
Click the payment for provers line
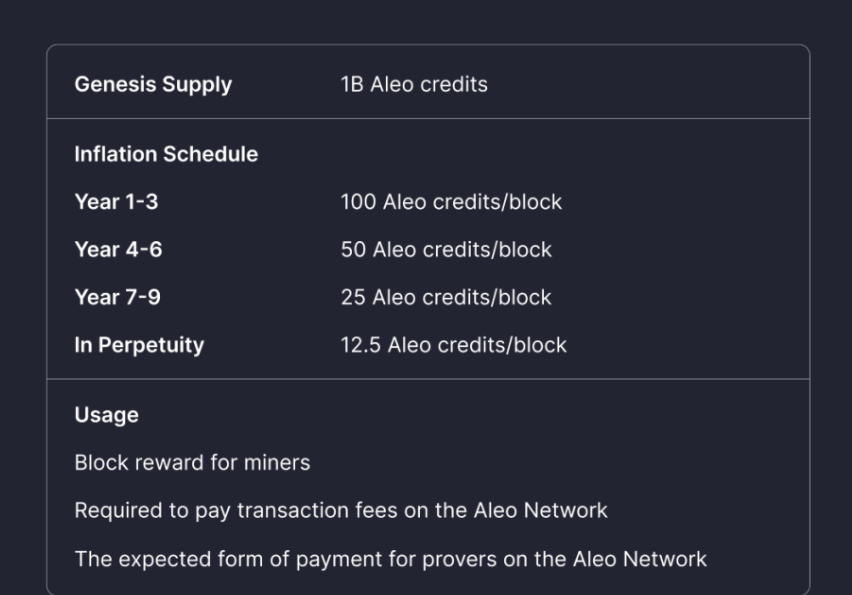tap(391, 560)
